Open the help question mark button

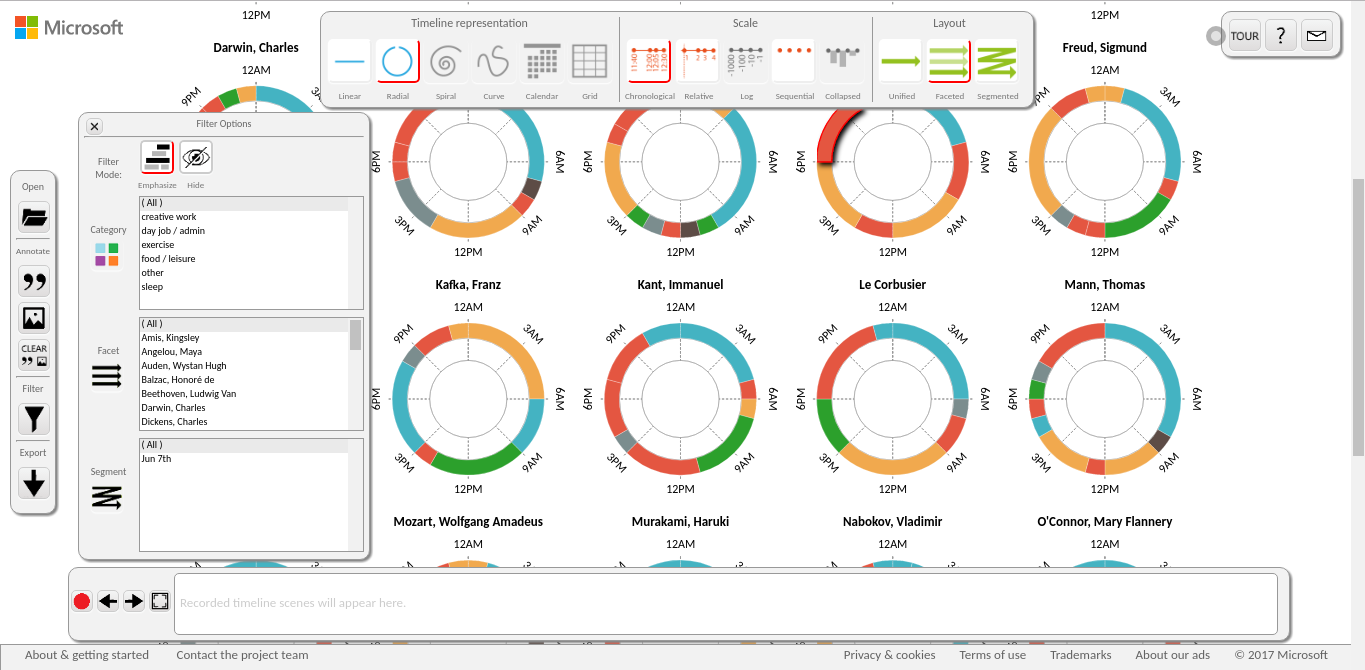click(1281, 35)
